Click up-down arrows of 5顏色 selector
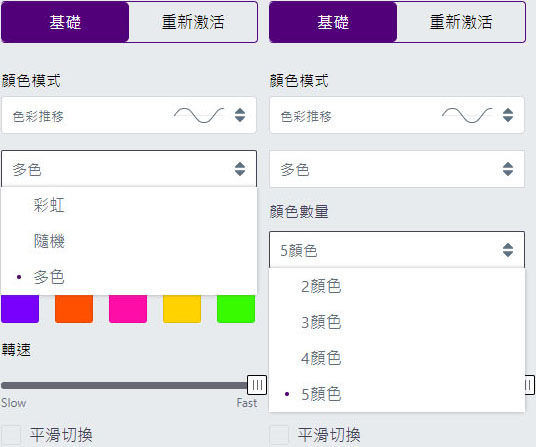This screenshot has width=536, height=447. tap(508, 250)
